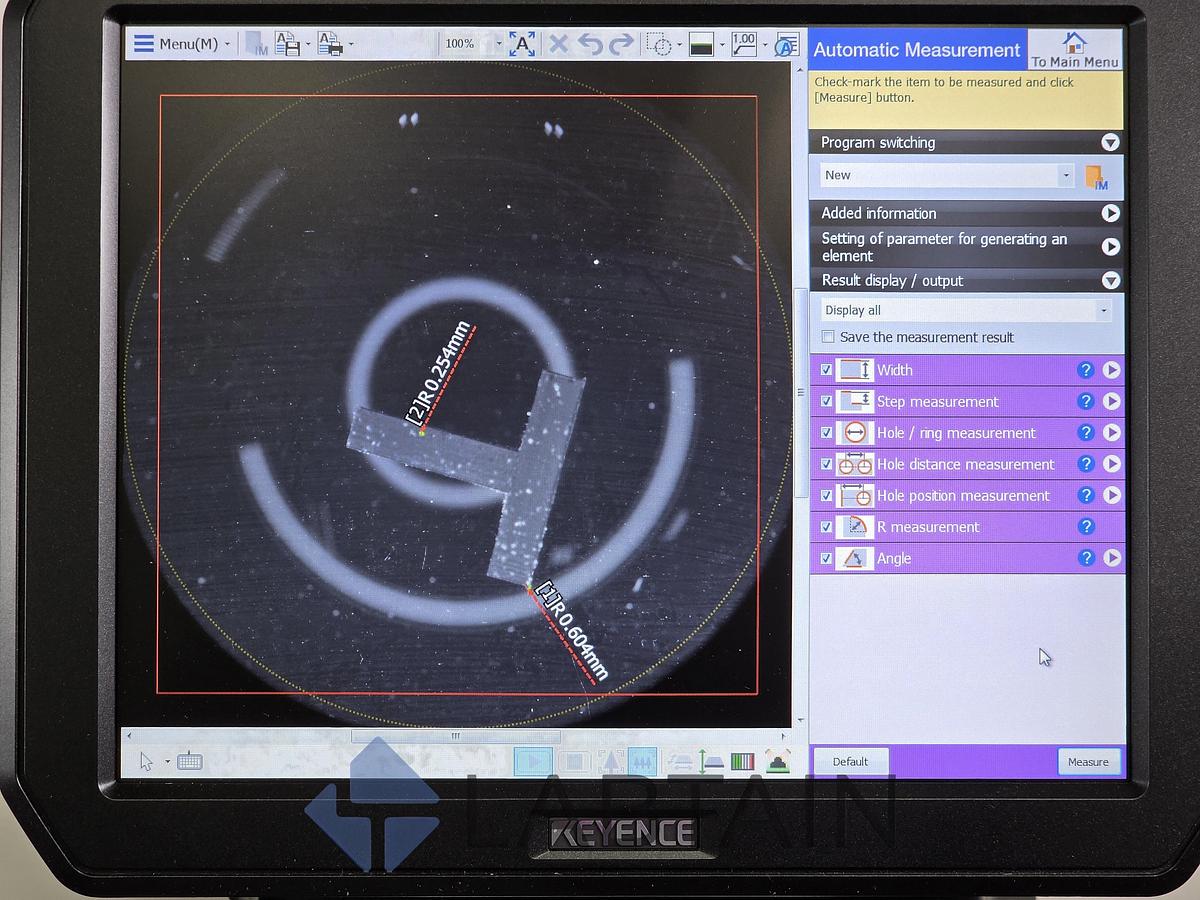
Task: Click the 1.00 dimension display settings icon
Action: coord(743,44)
